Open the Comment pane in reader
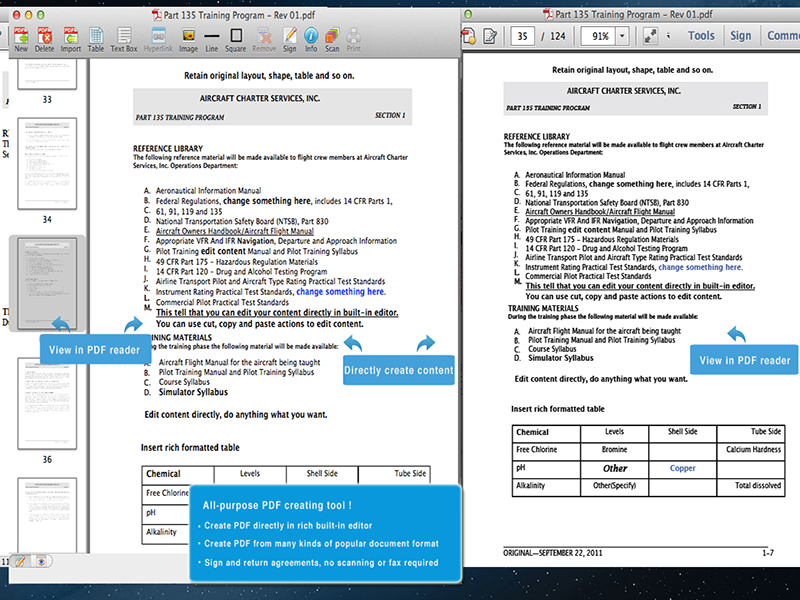 pyautogui.click(x=783, y=36)
